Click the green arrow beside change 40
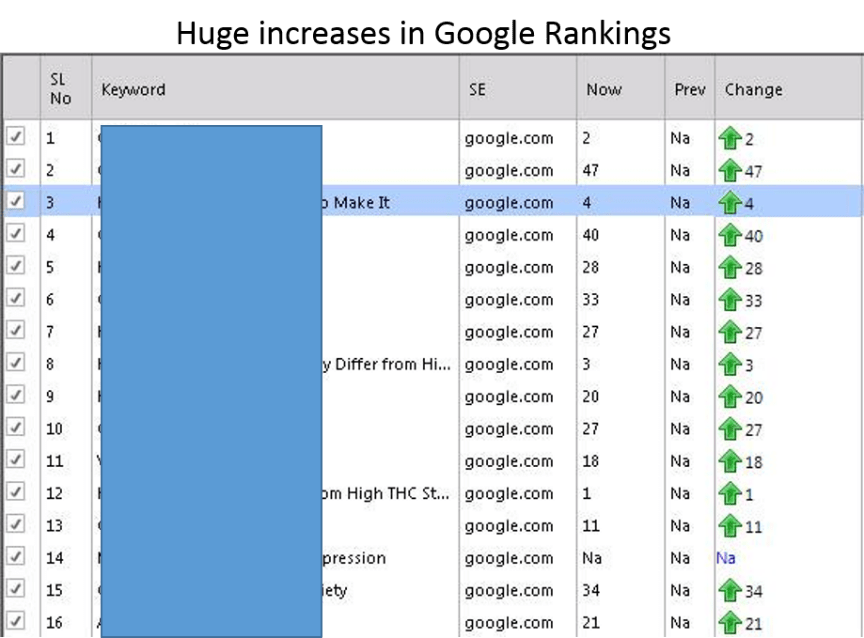The image size is (864, 638). tap(730, 235)
